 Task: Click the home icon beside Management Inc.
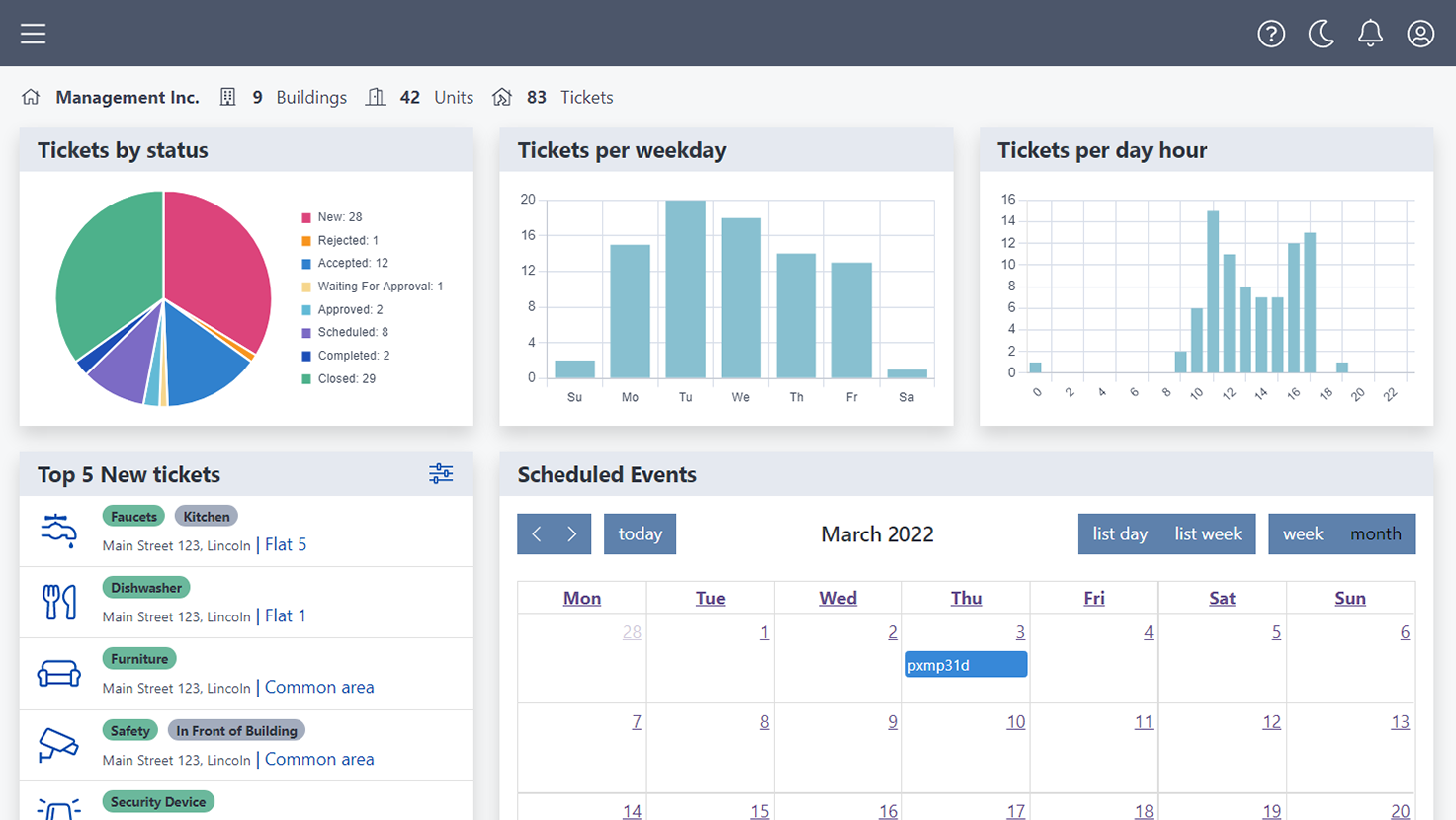point(31,97)
